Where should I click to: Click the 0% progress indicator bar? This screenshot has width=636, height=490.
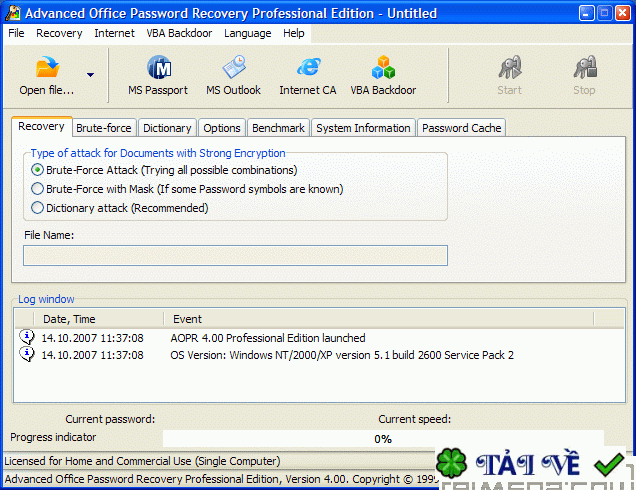click(383, 439)
